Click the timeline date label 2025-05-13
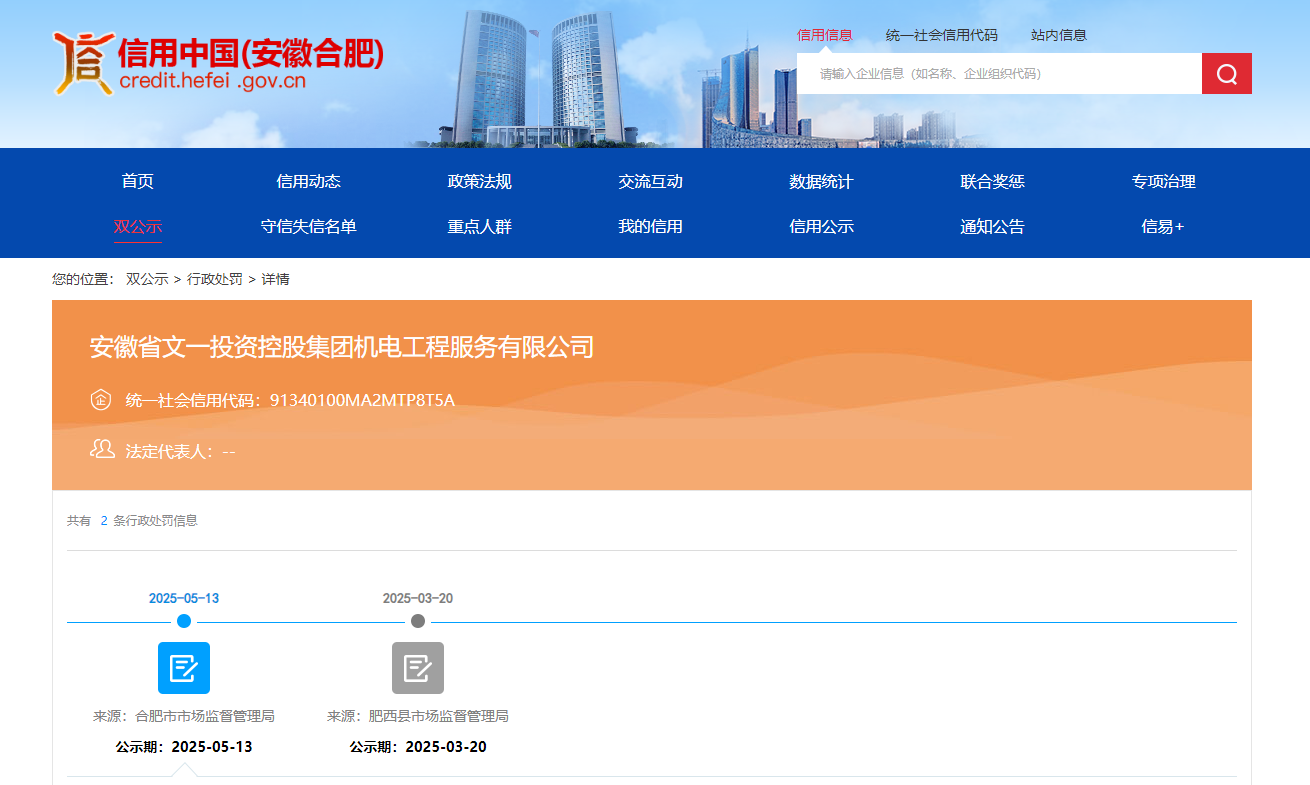1310x785 pixels. [x=184, y=598]
